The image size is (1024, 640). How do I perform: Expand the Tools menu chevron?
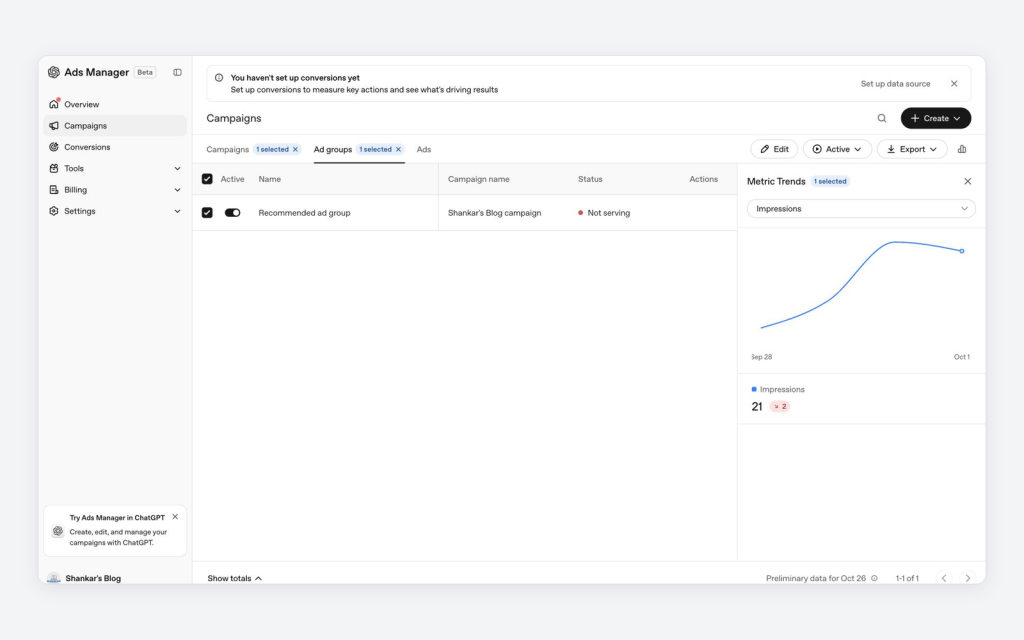point(177,168)
